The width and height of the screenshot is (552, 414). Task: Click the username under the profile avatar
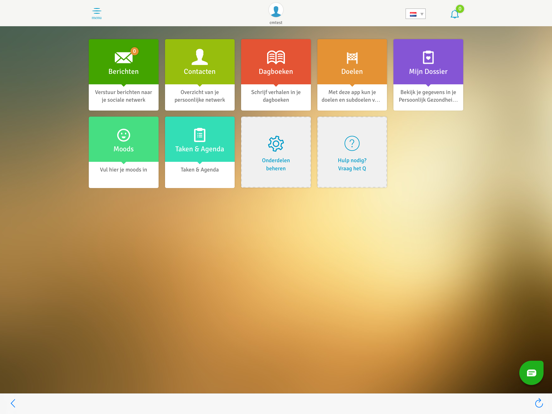click(276, 23)
